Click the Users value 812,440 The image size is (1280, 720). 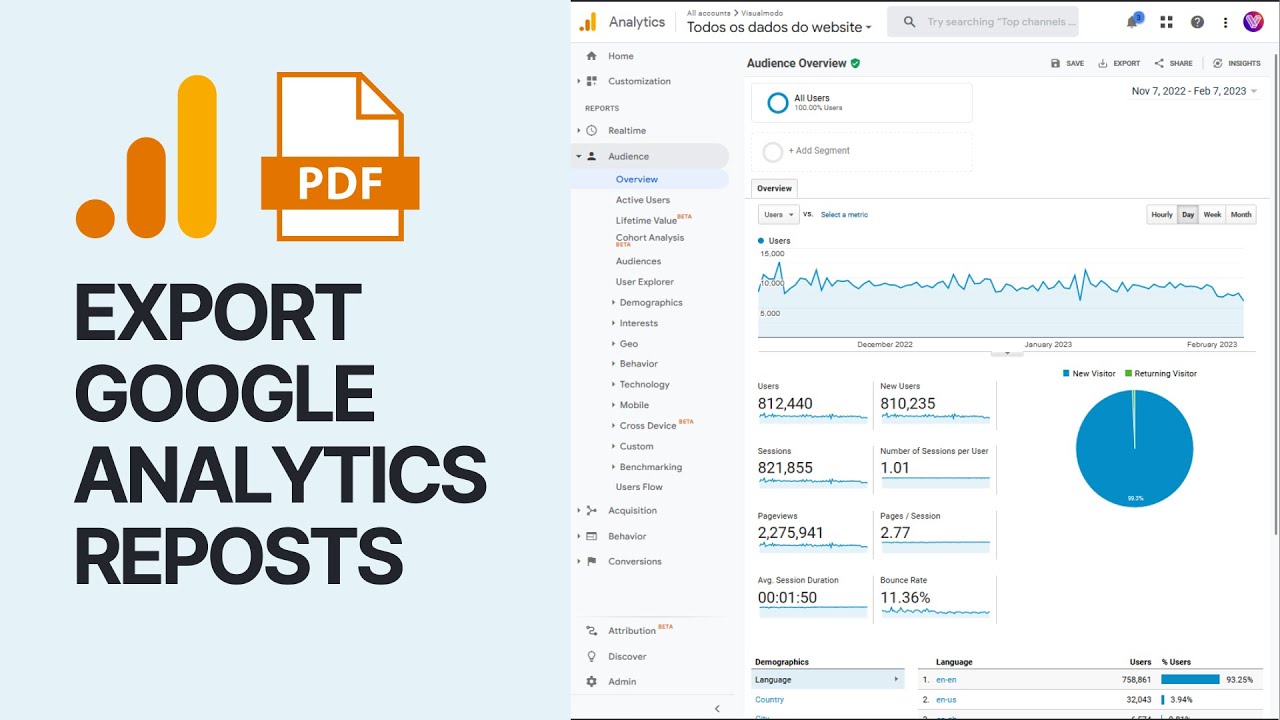point(785,404)
